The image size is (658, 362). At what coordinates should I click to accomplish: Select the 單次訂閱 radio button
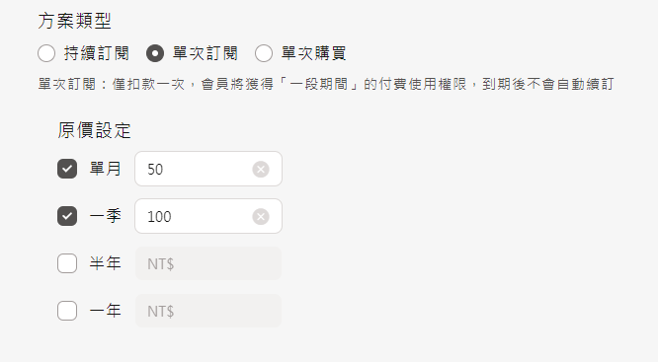pos(155,54)
